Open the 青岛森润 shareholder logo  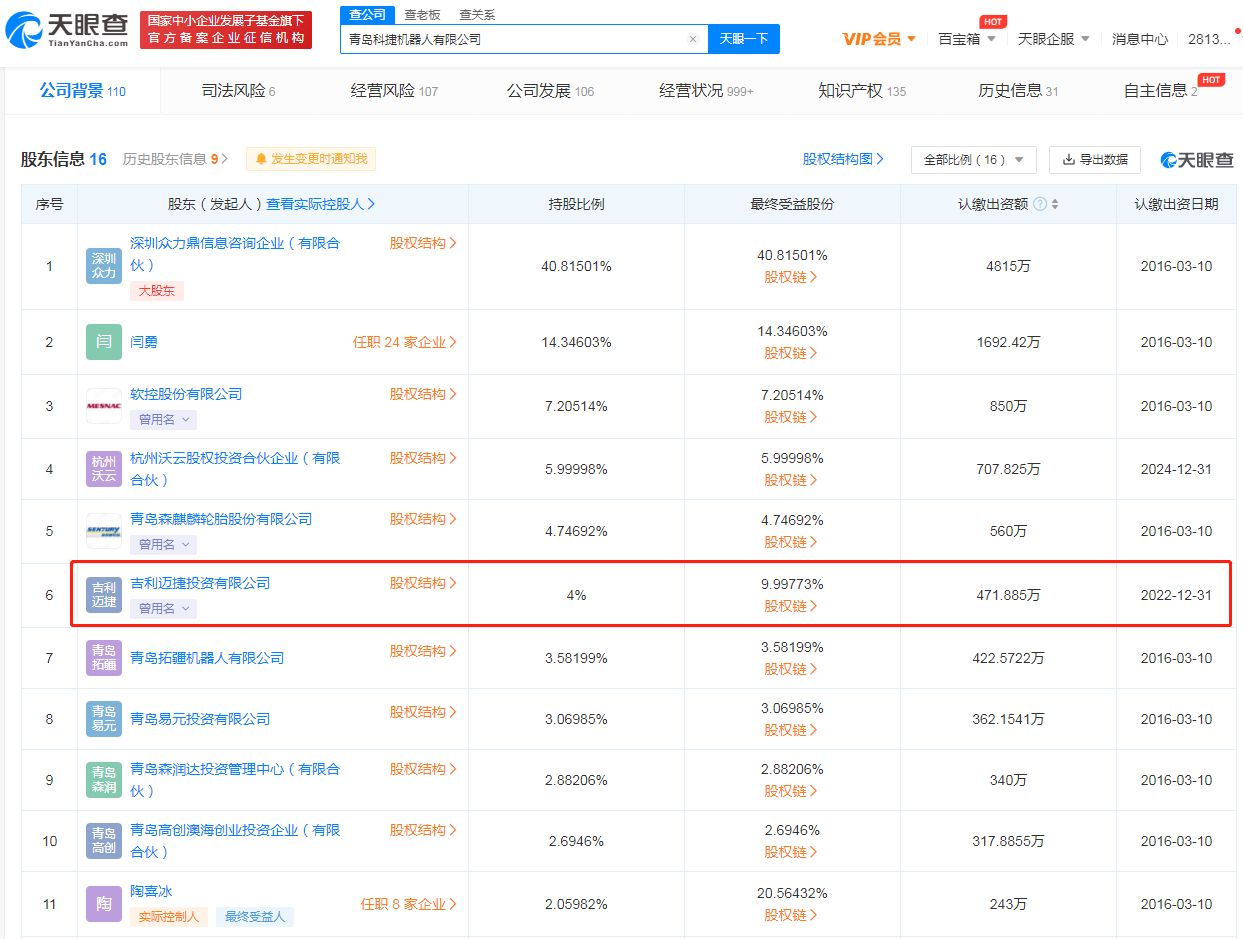pyautogui.click(x=104, y=780)
